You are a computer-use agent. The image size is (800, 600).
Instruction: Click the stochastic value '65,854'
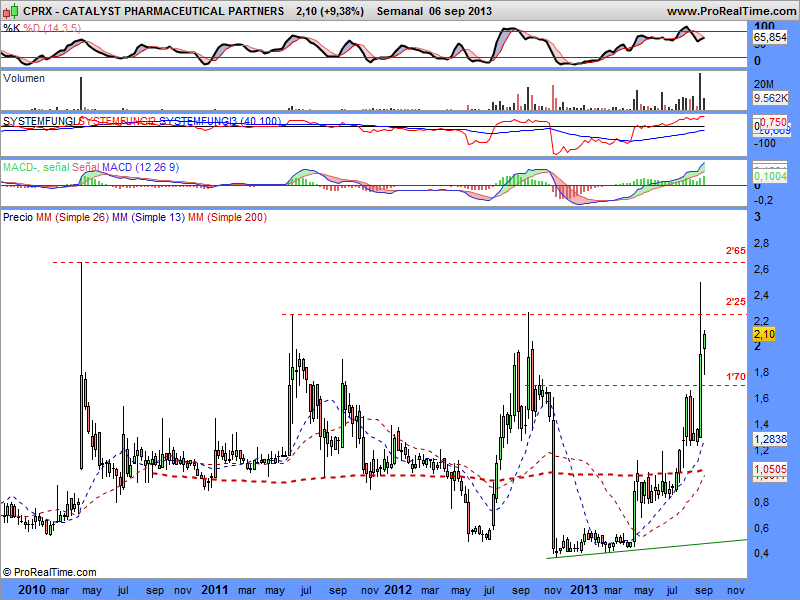click(x=770, y=37)
